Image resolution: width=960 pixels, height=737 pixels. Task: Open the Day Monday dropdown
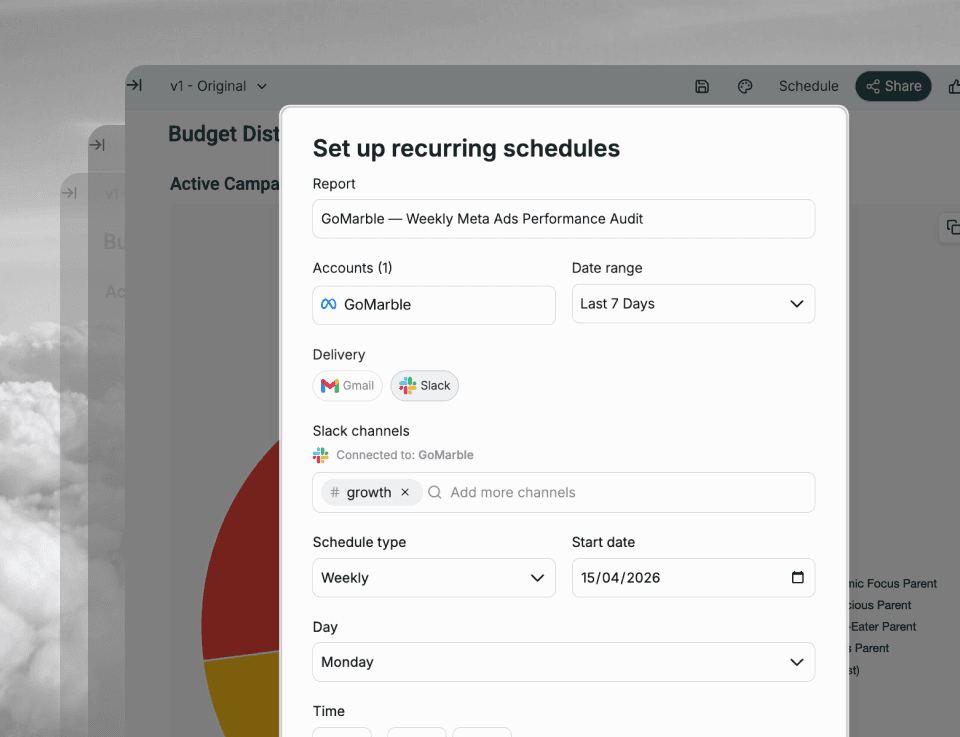[563, 662]
